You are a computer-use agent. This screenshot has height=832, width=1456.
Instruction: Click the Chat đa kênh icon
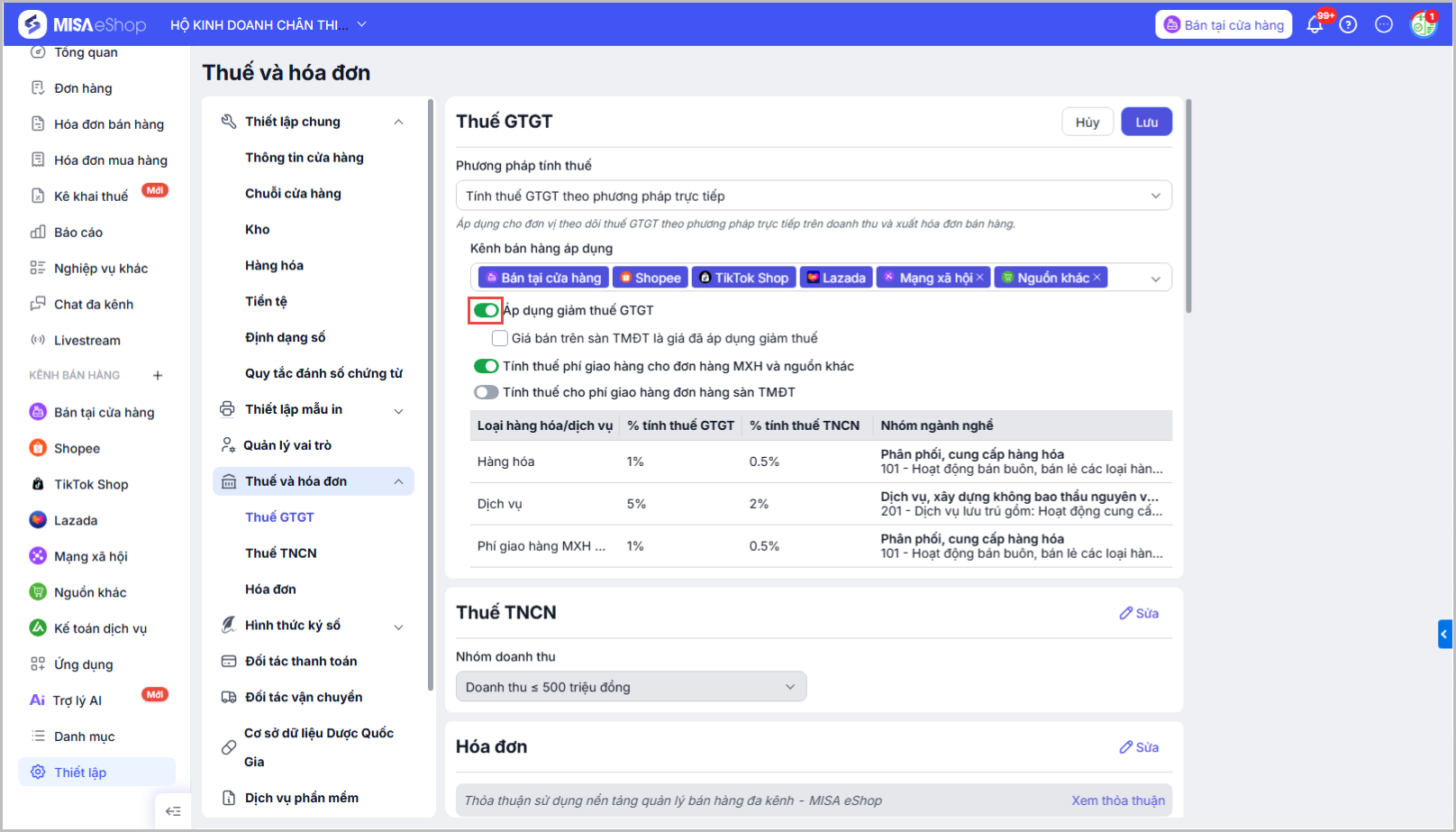tap(38, 304)
